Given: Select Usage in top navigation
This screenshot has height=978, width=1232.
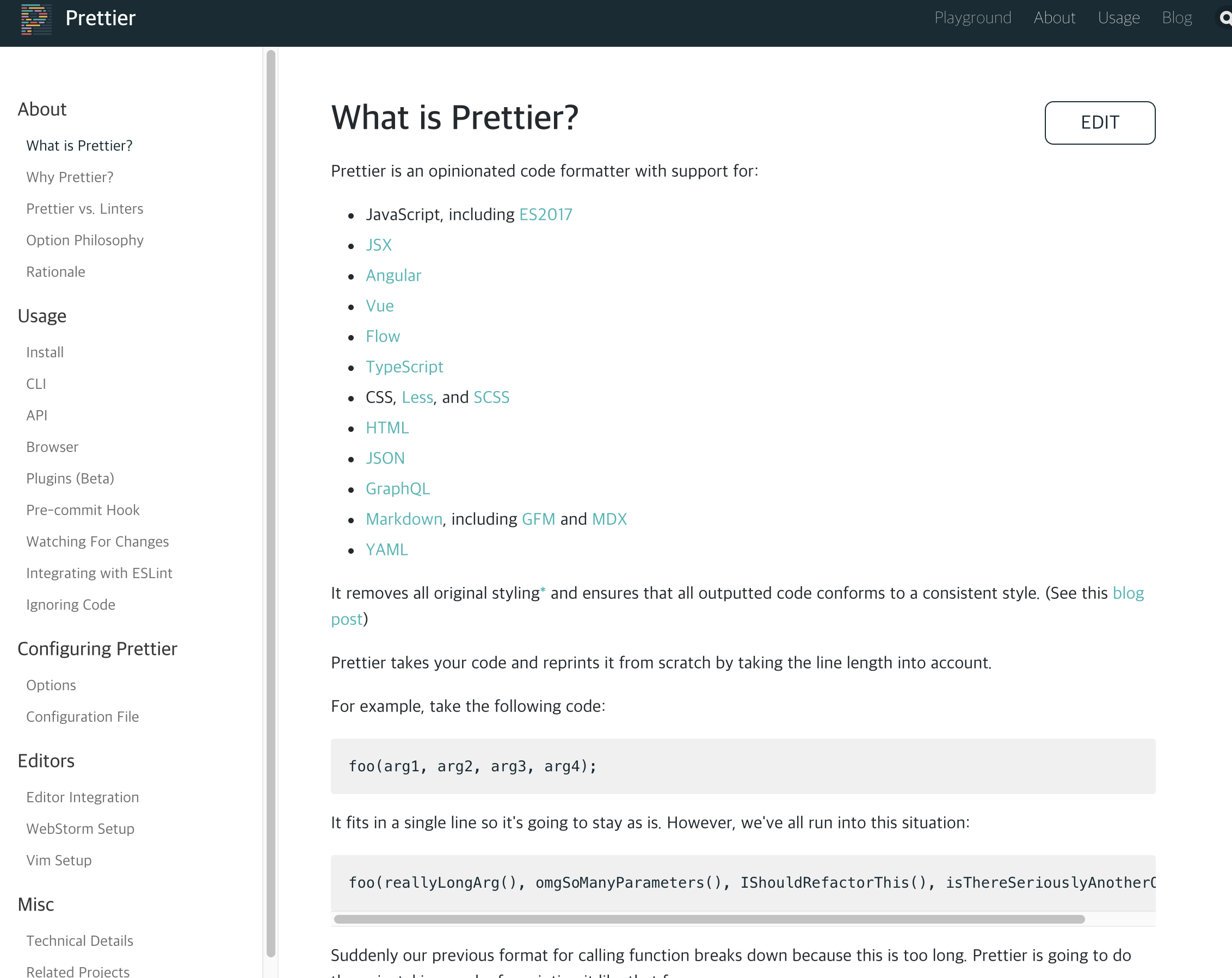Looking at the screenshot, I should pos(1118,18).
